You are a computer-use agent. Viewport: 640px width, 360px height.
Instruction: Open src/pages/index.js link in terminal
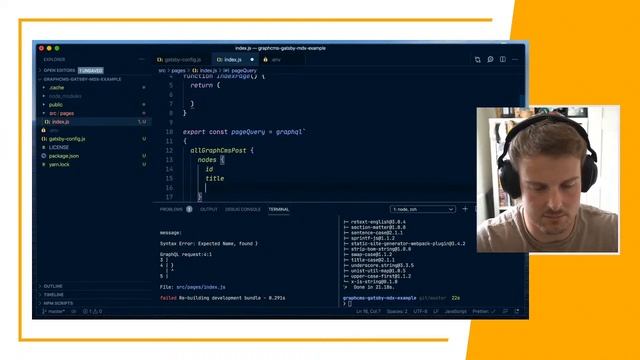click(x=201, y=287)
